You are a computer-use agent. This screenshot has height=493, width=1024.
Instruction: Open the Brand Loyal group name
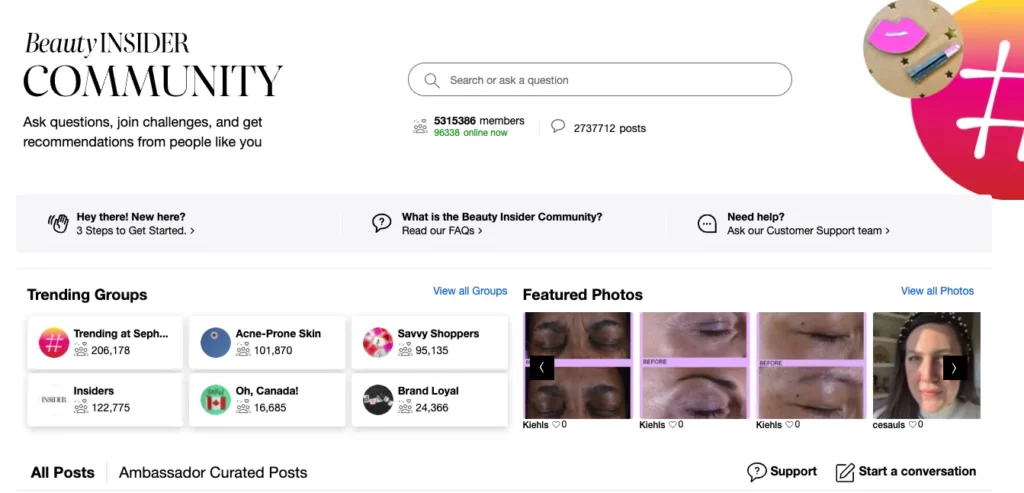(428, 391)
